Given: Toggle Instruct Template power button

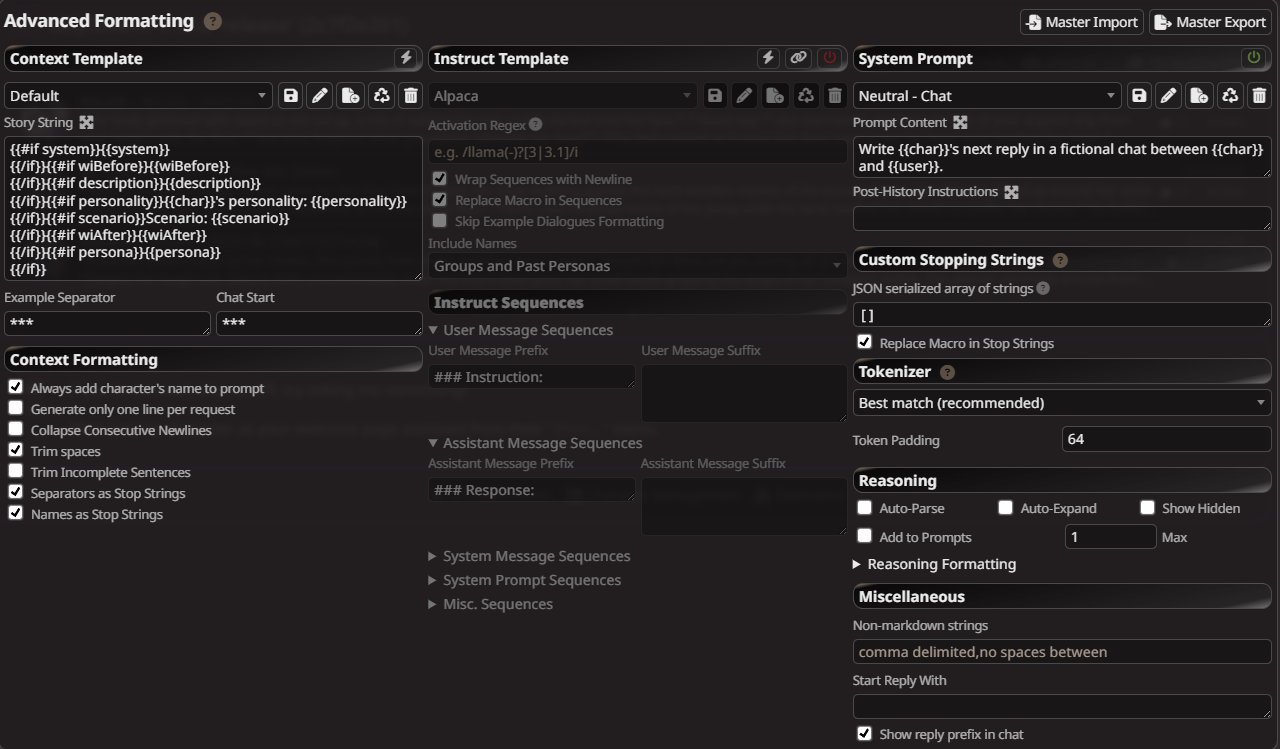Looking at the screenshot, I should 829,58.
